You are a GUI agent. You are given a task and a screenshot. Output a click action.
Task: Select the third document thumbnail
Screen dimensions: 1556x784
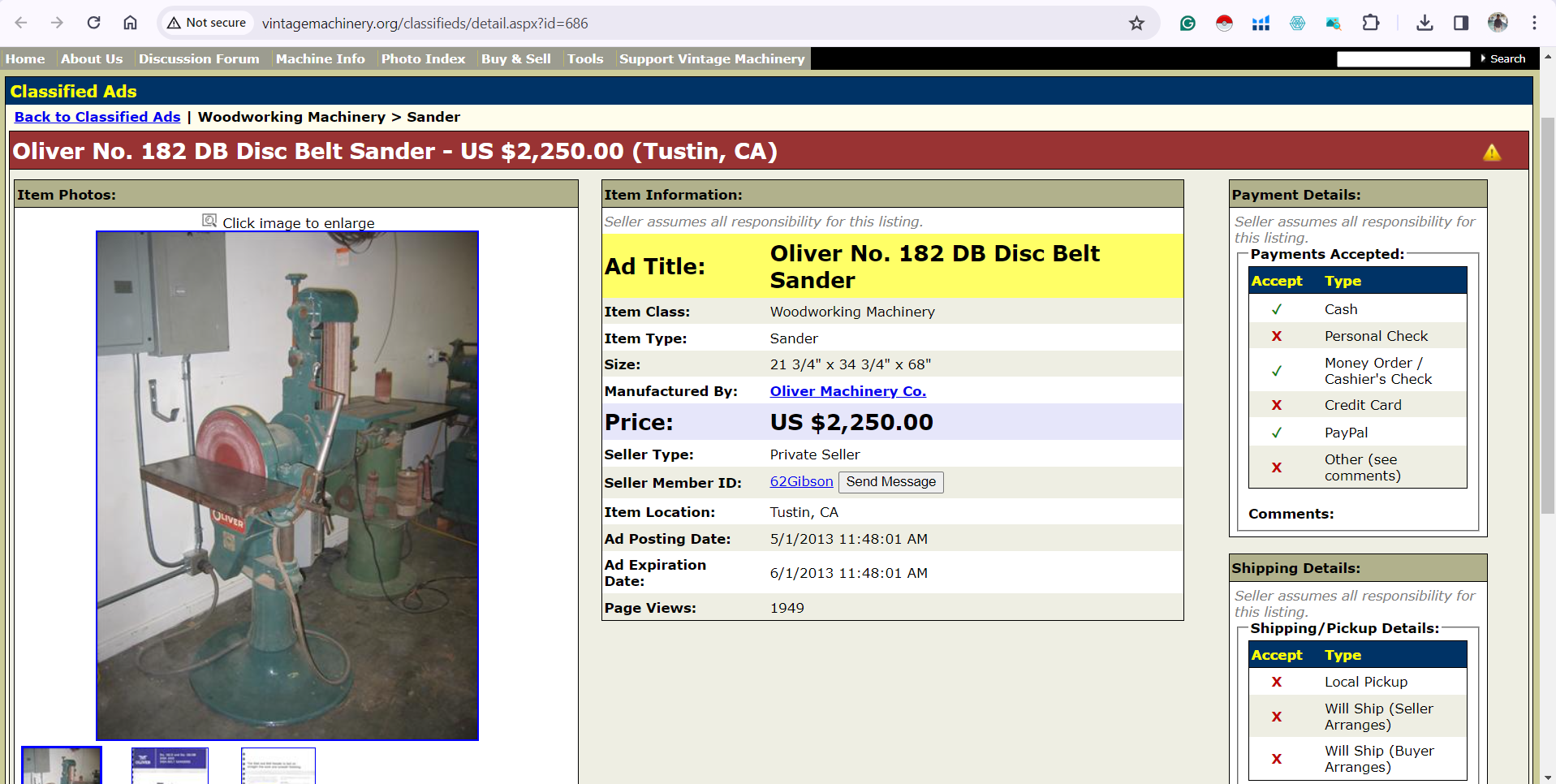pyautogui.click(x=278, y=765)
